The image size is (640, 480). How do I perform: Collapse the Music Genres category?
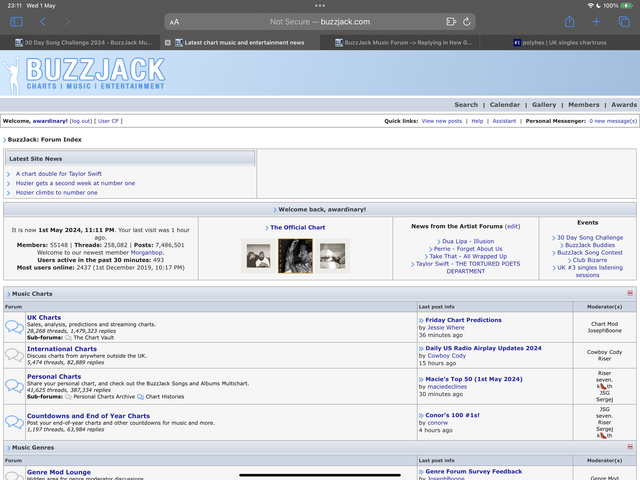(630, 447)
